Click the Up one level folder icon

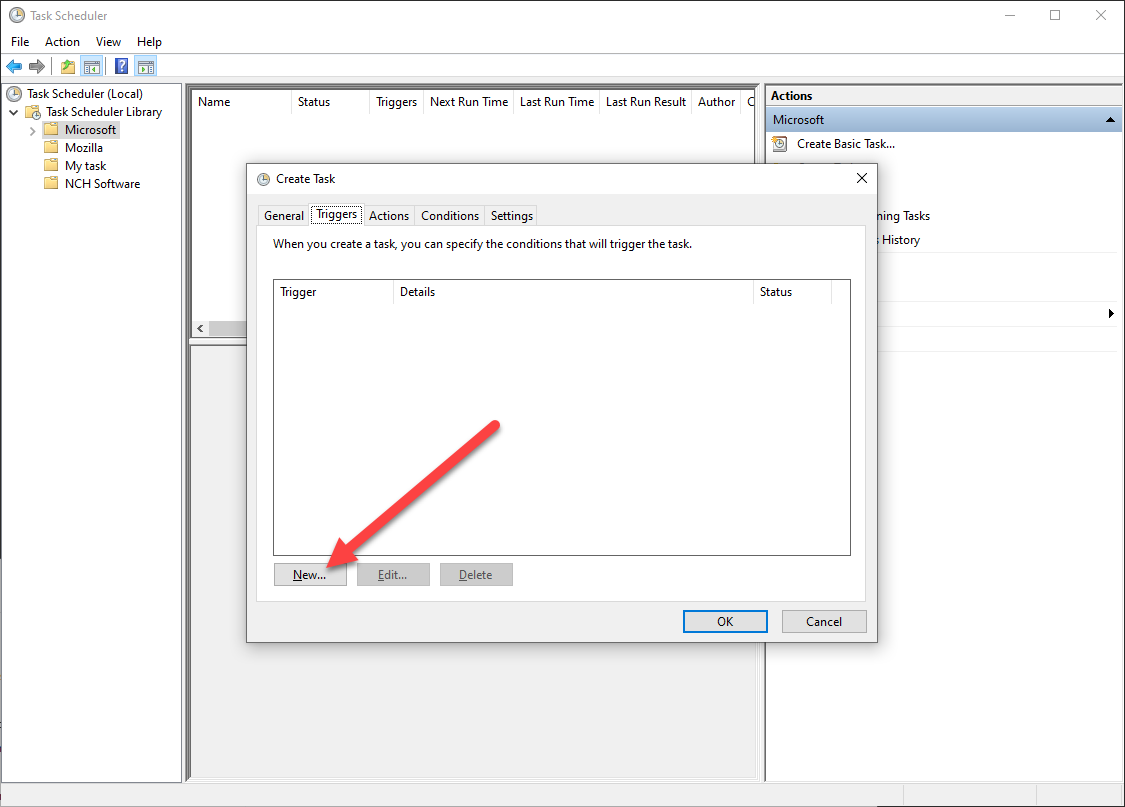coord(67,67)
